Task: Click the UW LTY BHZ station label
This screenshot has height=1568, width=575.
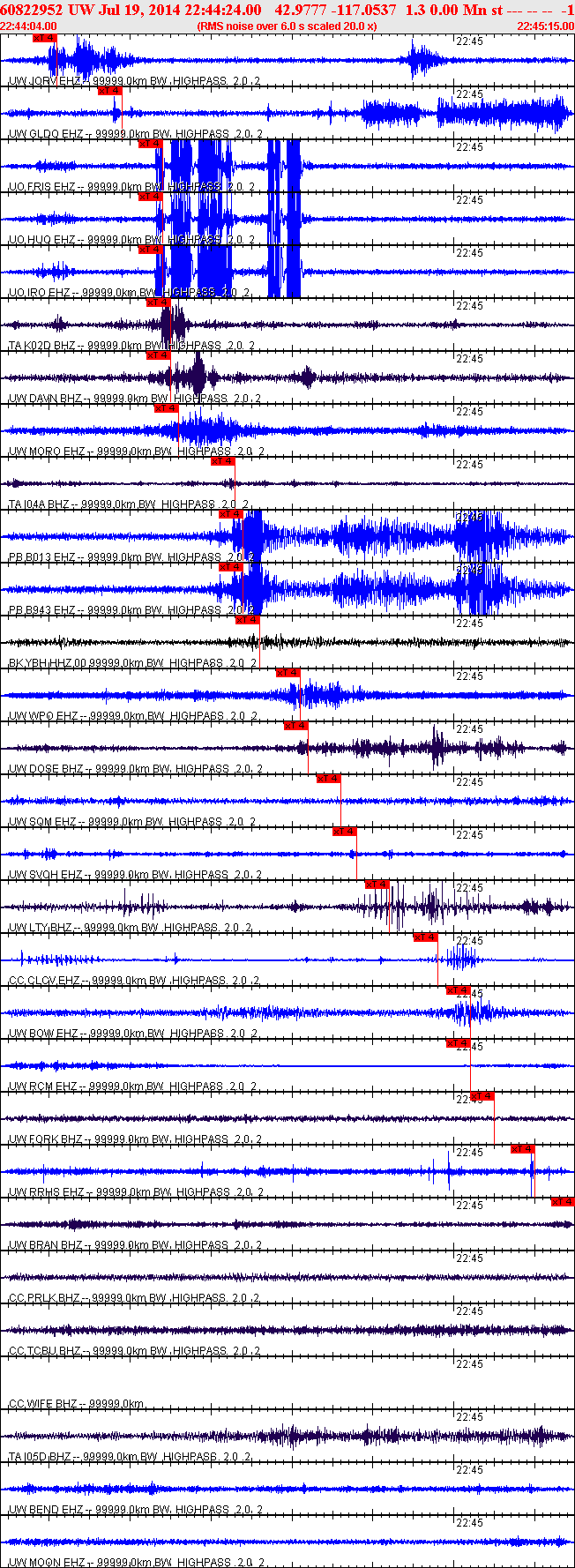Action: coord(131,928)
